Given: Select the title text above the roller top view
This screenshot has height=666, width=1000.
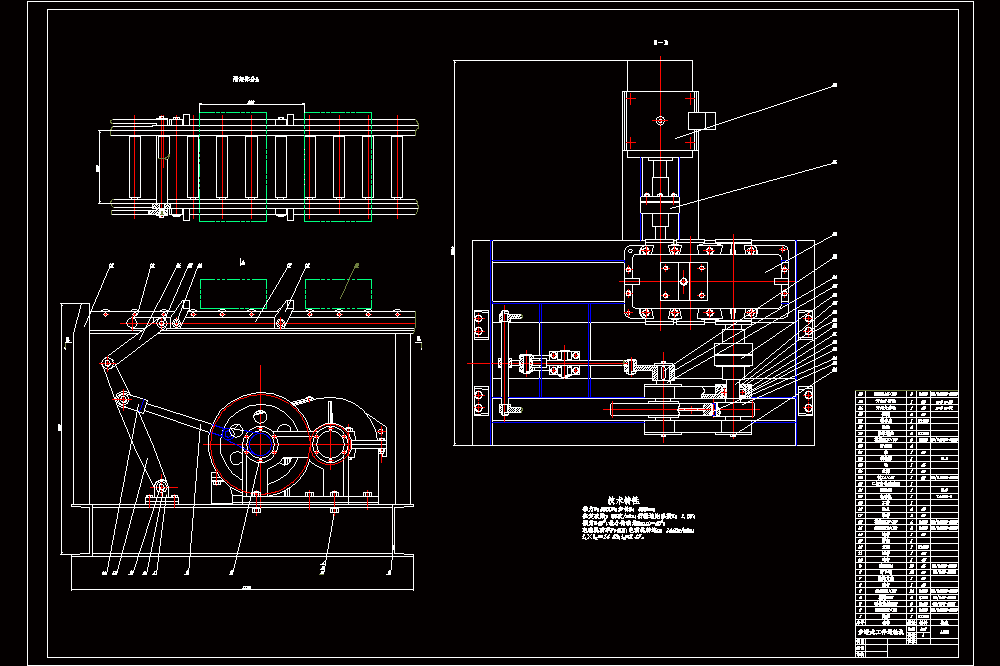Looking at the screenshot, I should point(246,79).
